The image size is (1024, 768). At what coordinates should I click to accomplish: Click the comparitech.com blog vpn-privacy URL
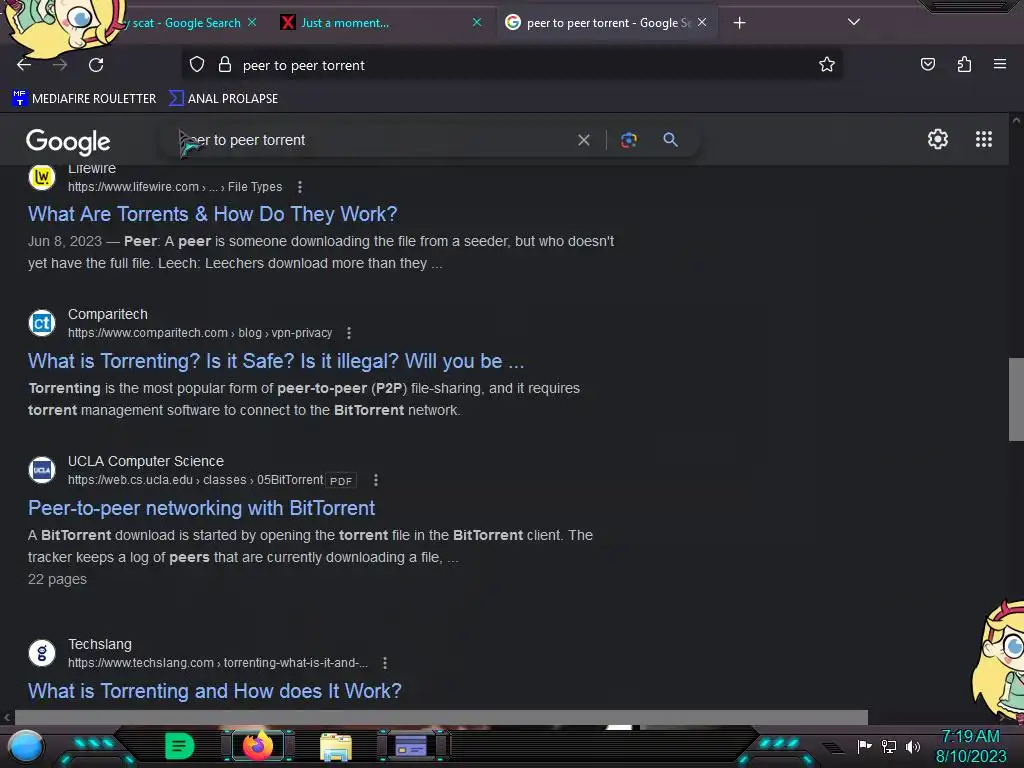point(200,333)
